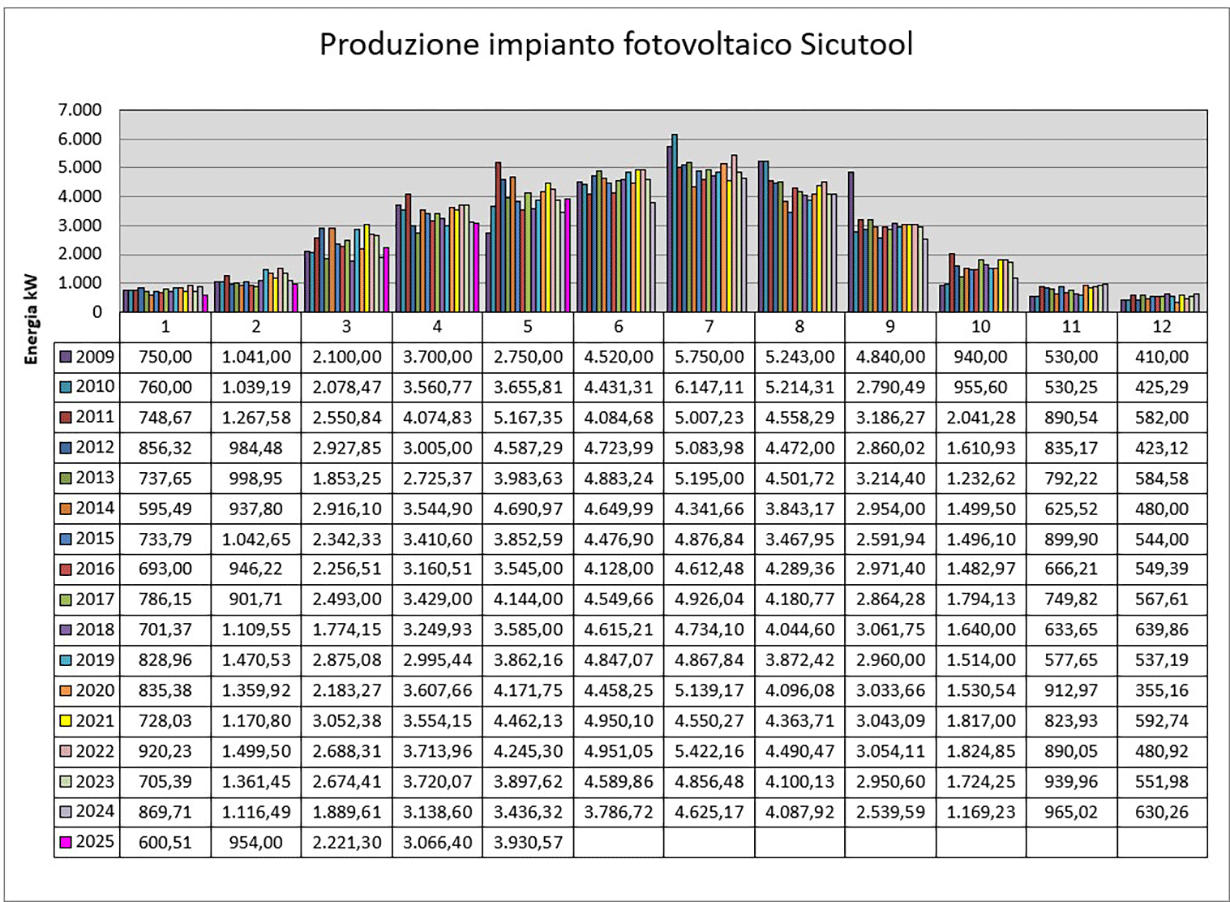Image resolution: width=1230 pixels, height=902 pixels.
Task: Select the cell with value 410,00
Action: [x=1162, y=355]
